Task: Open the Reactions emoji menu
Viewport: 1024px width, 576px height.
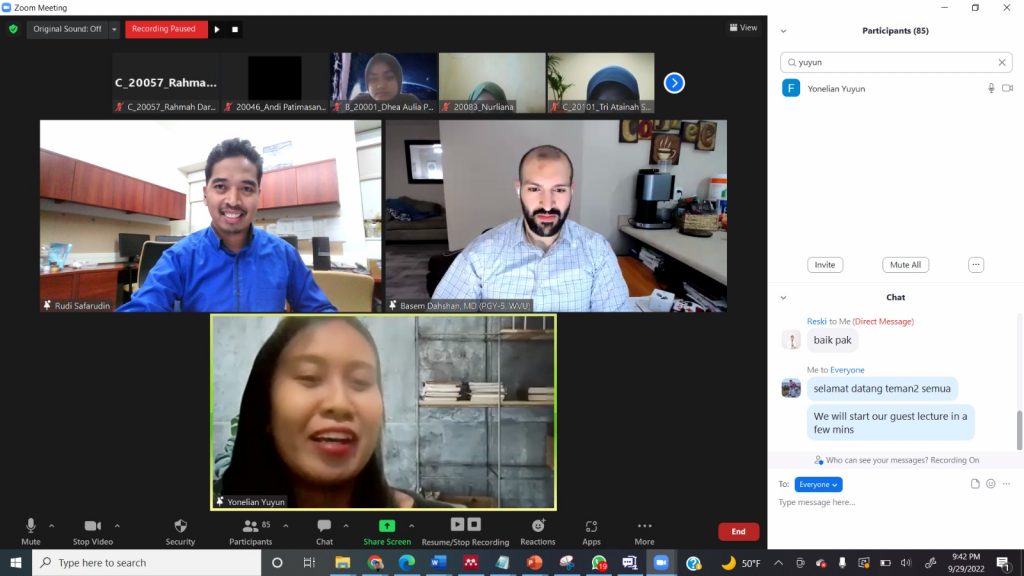Action: click(x=538, y=526)
